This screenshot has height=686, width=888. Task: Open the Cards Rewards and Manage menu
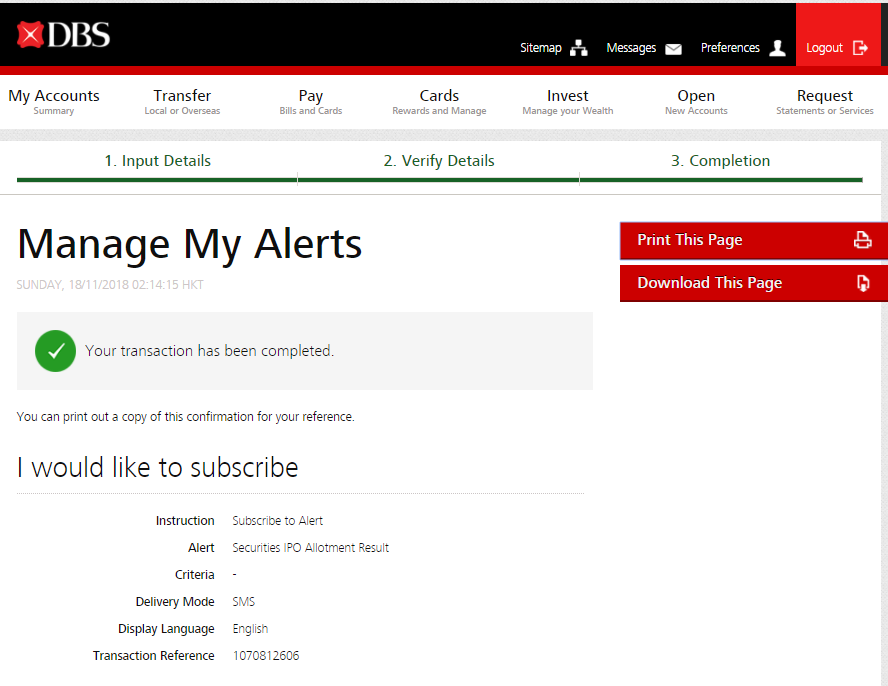click(439, 102)
